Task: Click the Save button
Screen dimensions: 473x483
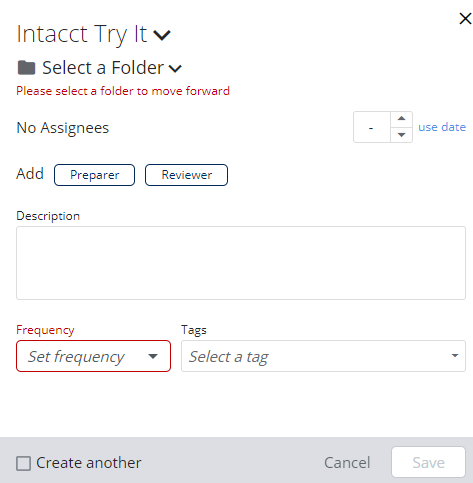Action: coord(428,463)
